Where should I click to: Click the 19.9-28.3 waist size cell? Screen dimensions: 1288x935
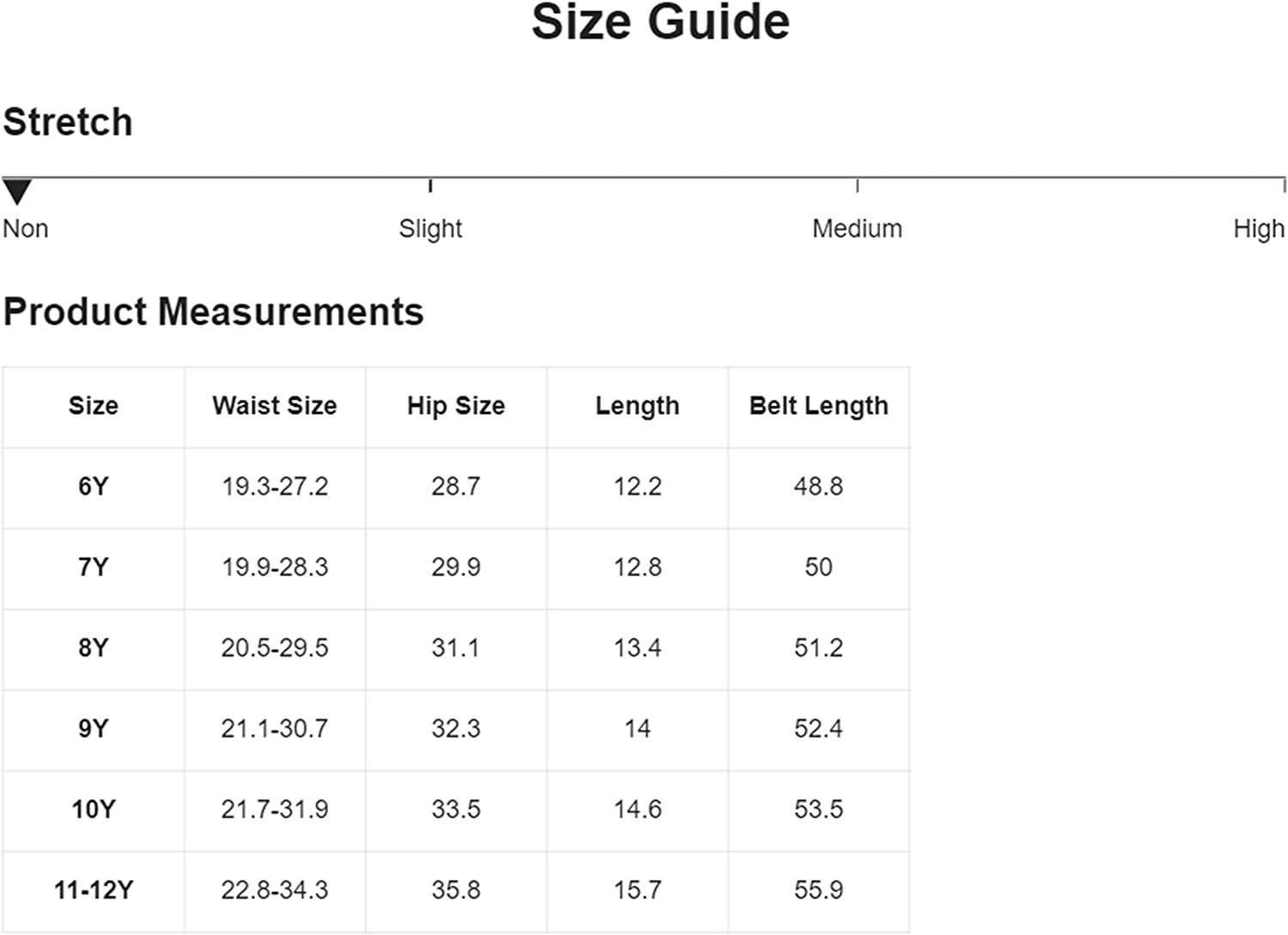pyautogui.click(x=275, y=567)
